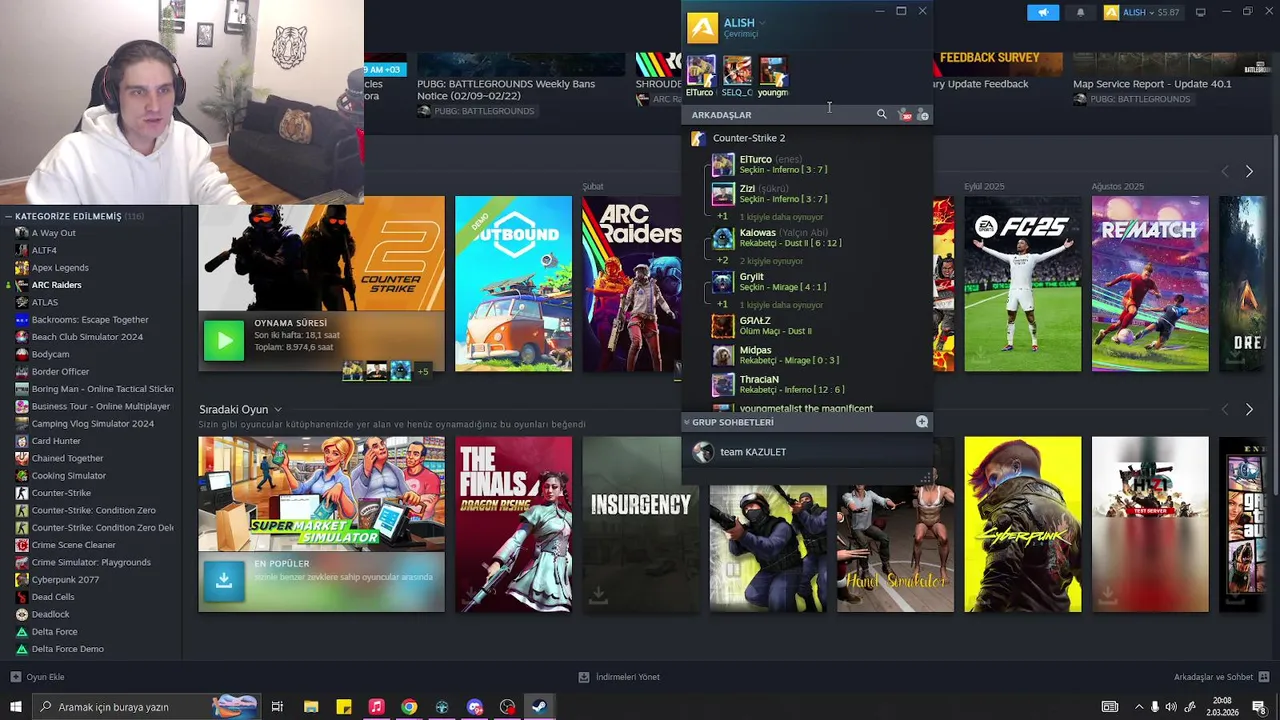Open Windows Start menu

15,707
